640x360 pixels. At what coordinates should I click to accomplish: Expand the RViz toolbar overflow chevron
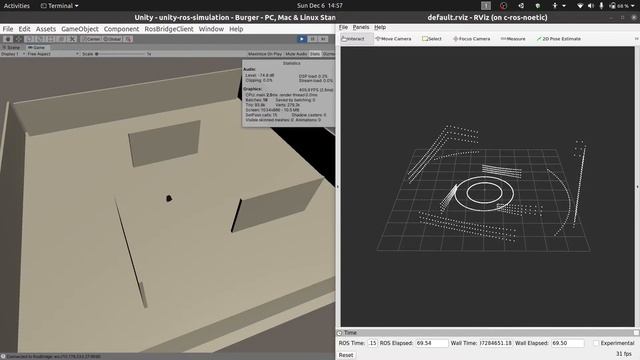(636, 39)
